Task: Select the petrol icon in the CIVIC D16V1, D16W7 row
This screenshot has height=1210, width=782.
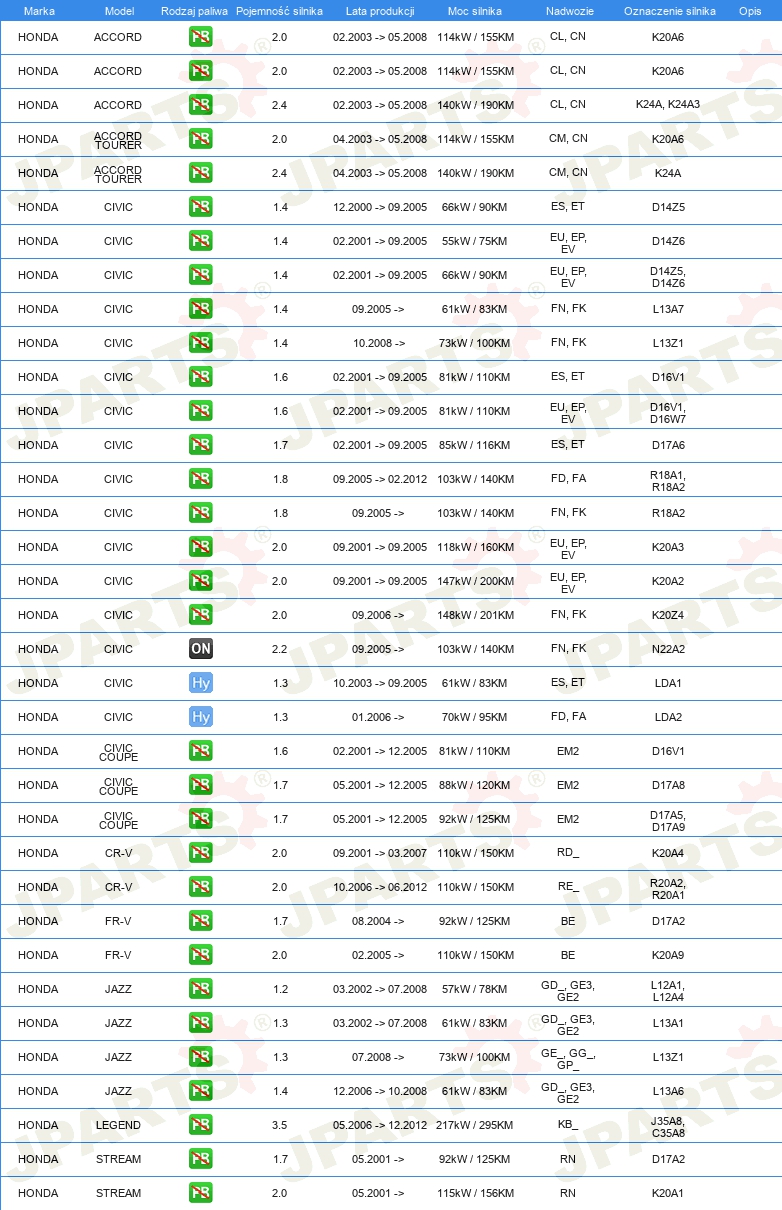Action: [201, 411]
